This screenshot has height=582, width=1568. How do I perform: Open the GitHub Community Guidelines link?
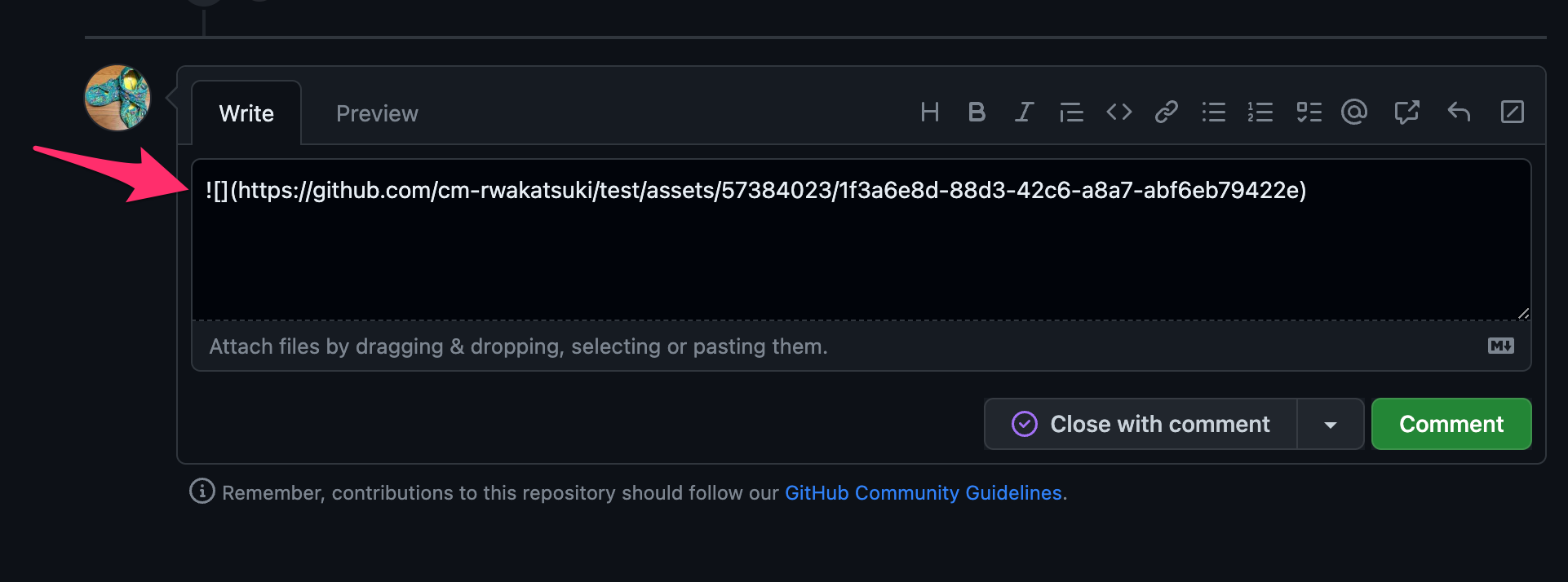[923, 492]
